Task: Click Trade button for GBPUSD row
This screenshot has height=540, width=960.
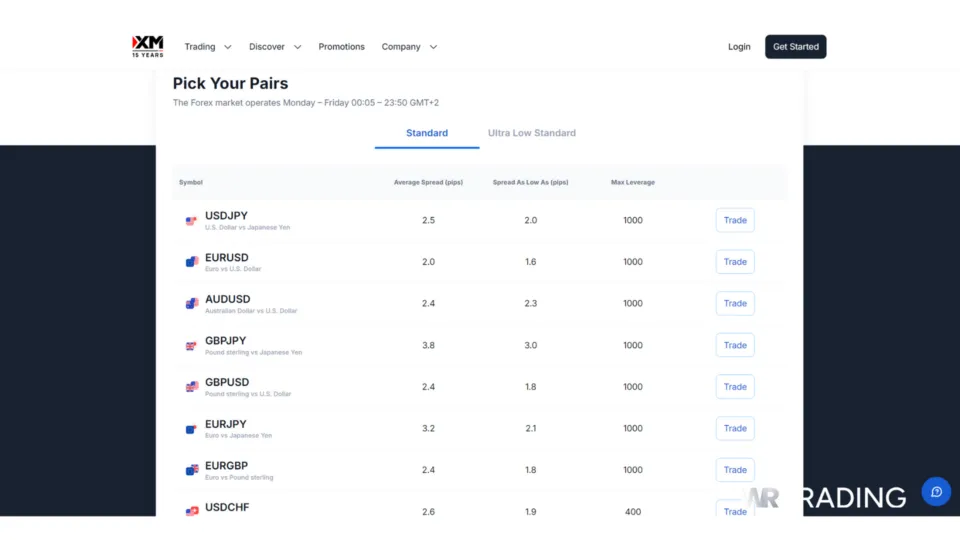Action: click(735, 387)
